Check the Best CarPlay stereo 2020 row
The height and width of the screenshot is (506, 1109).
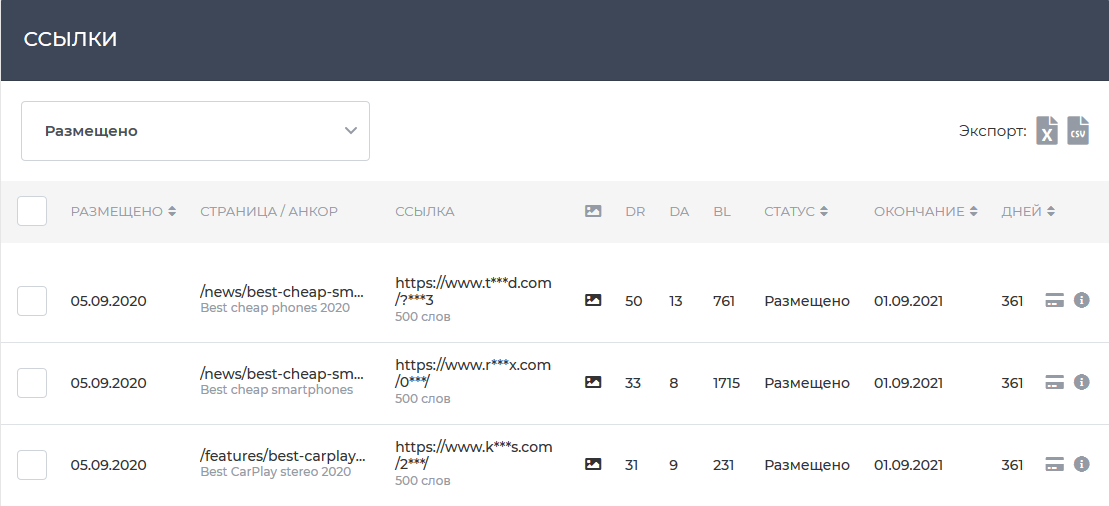tap(32, 464)
